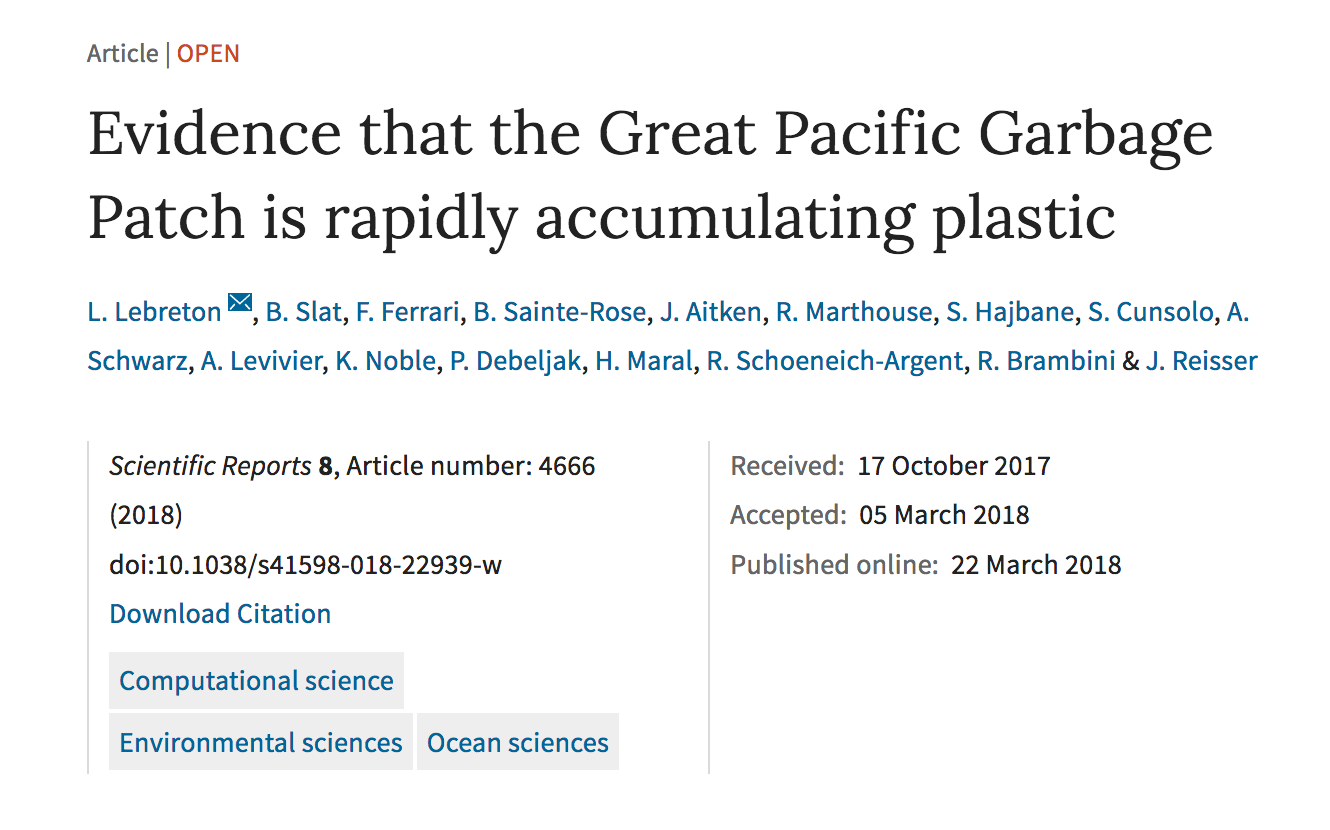This screenshot has width=1330, height=830.
Task: Open B. Sainte-Rose author link
Action: (560, 312)
